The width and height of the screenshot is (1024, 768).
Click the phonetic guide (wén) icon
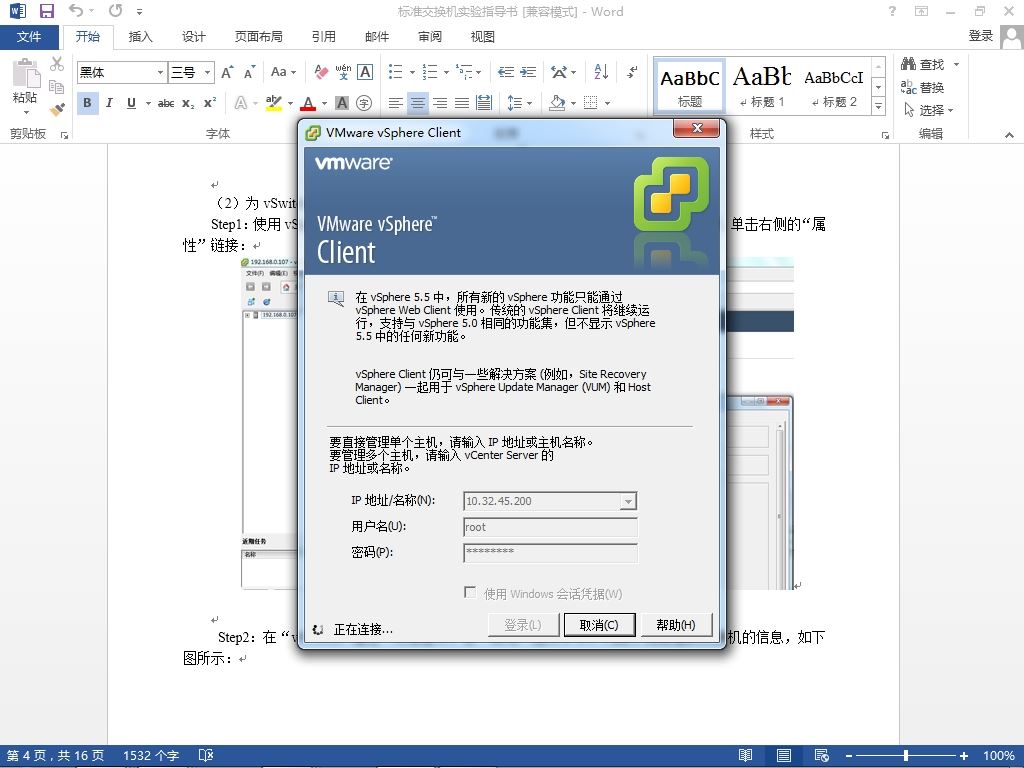(x=343, y=72)
